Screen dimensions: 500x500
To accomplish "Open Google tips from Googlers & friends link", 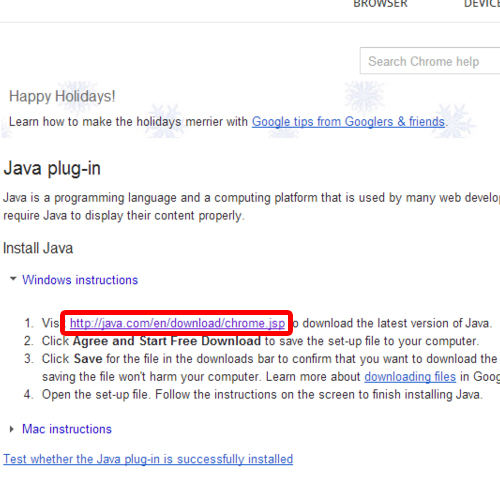I will click(348, 122).
